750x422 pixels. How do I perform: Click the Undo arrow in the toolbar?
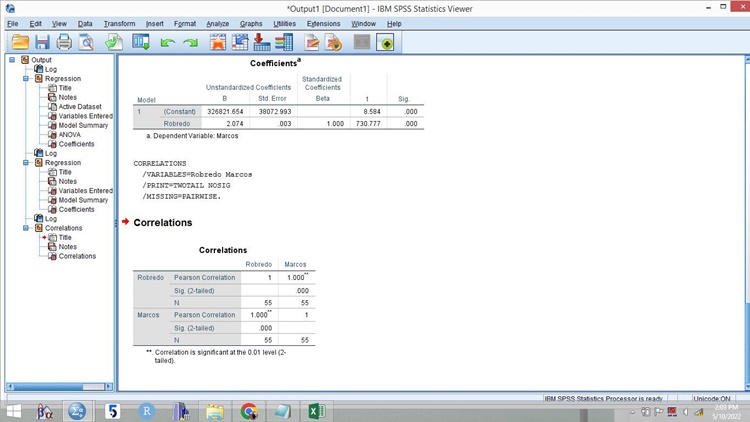pyautogui.click(x=167, y=42)
